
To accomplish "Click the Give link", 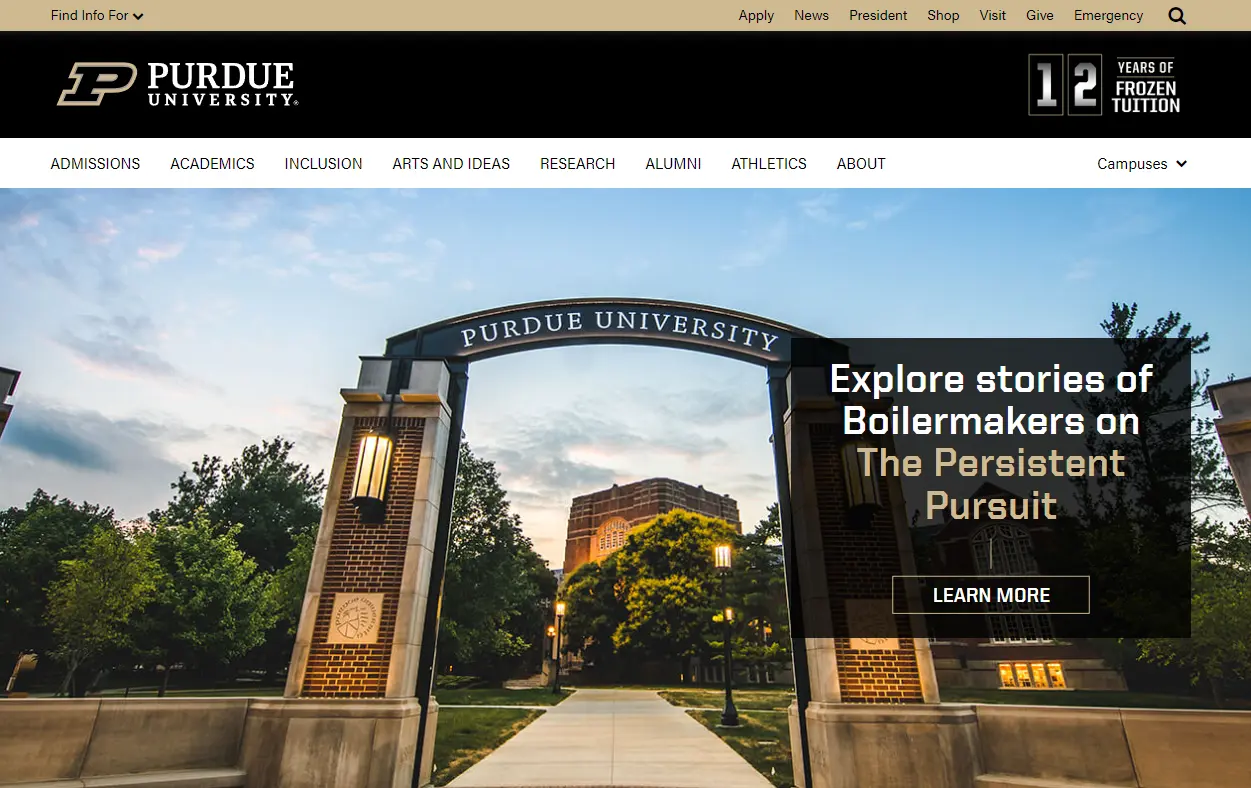I will 1040,16.
